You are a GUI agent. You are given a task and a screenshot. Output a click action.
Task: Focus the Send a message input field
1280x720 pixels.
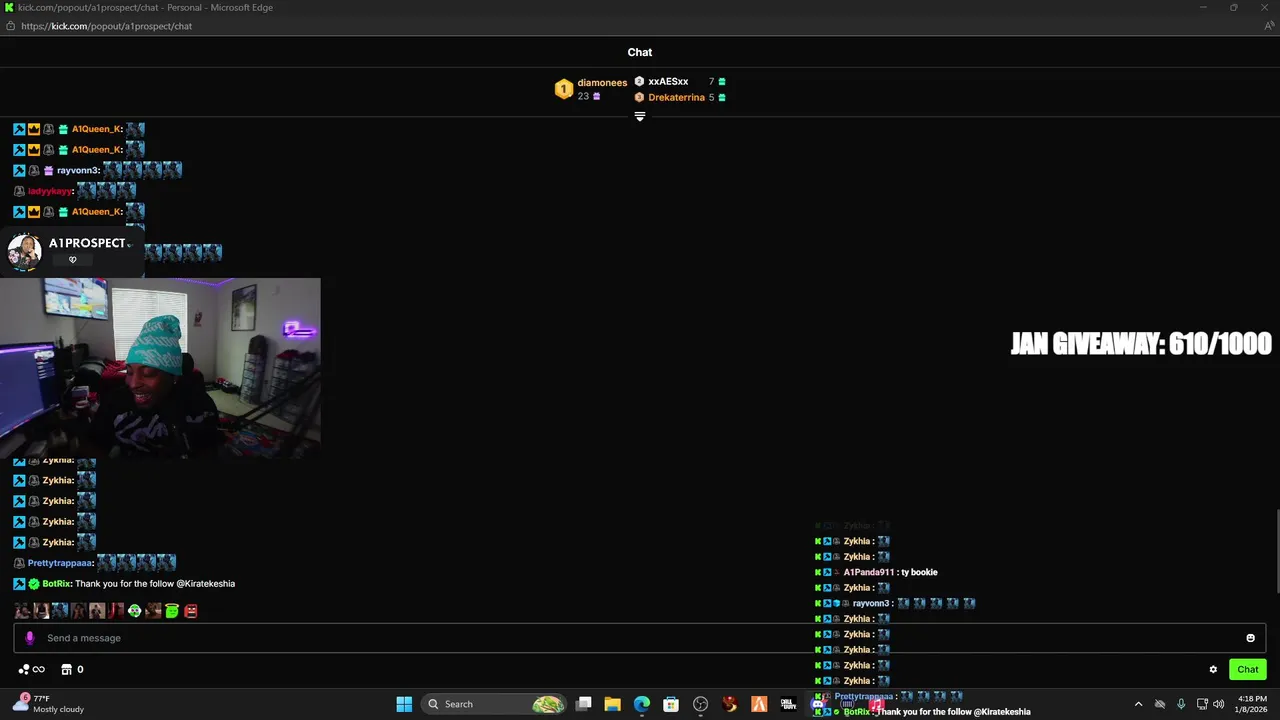coord(640,638)
